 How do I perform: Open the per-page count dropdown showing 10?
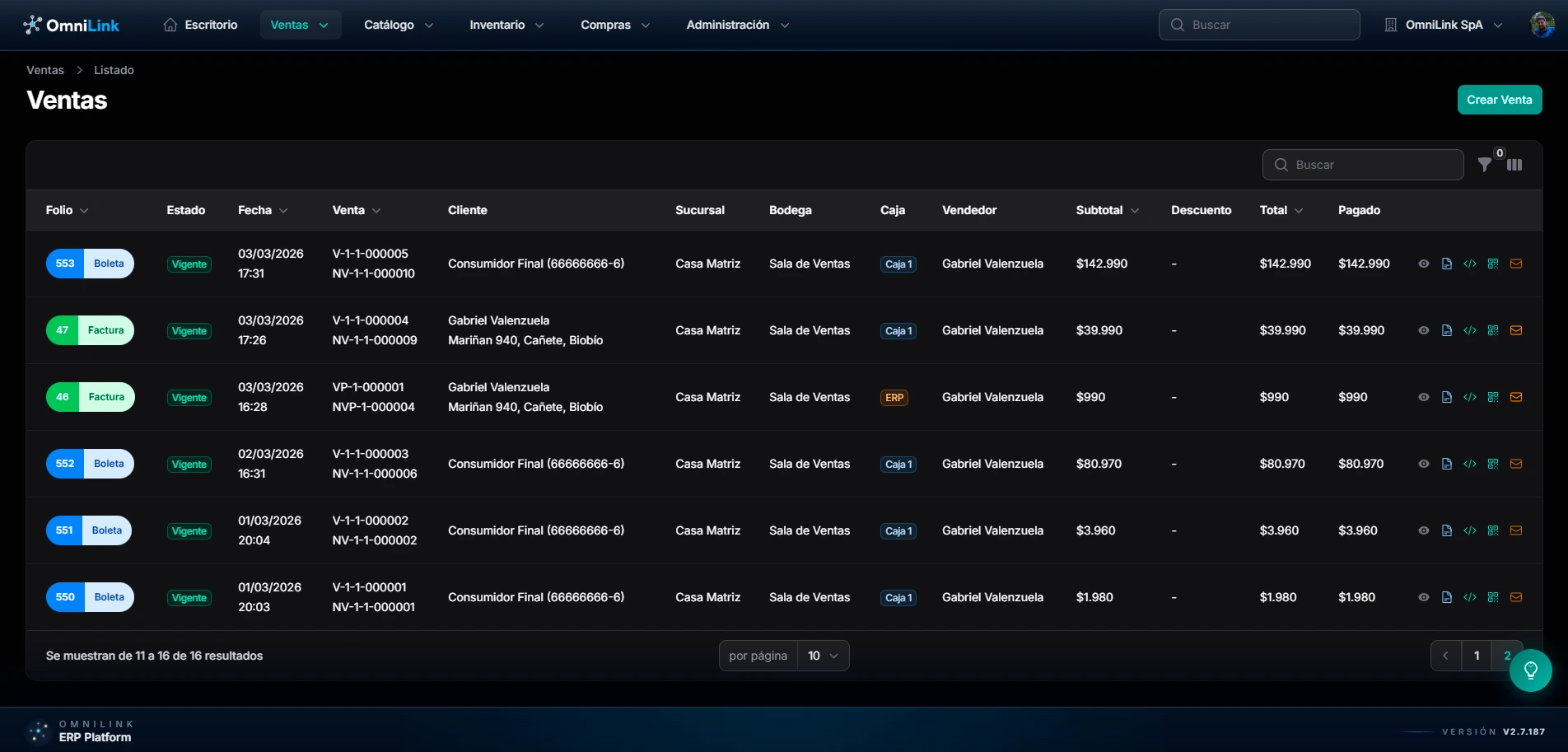(x=823, y=656)
